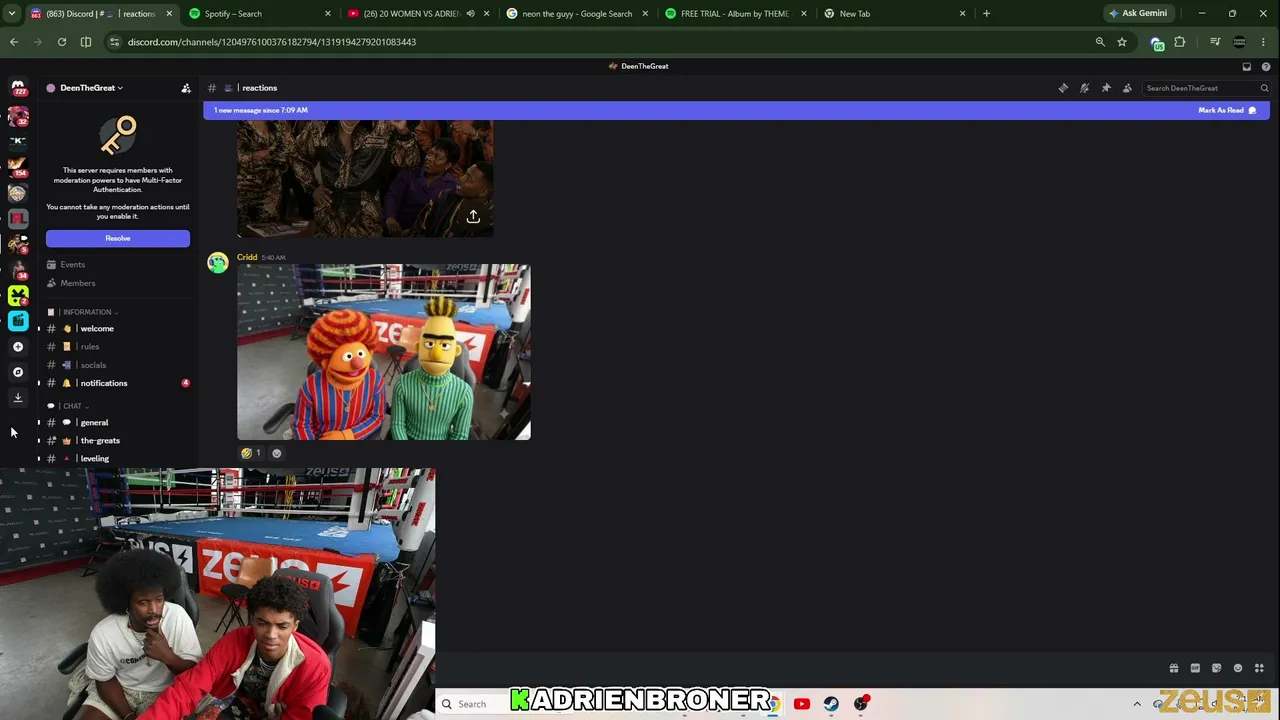Viewport: 1280px width, 720px height.
Task: Toggle channel notification settings bell icon
Action: pos(1084,88)
